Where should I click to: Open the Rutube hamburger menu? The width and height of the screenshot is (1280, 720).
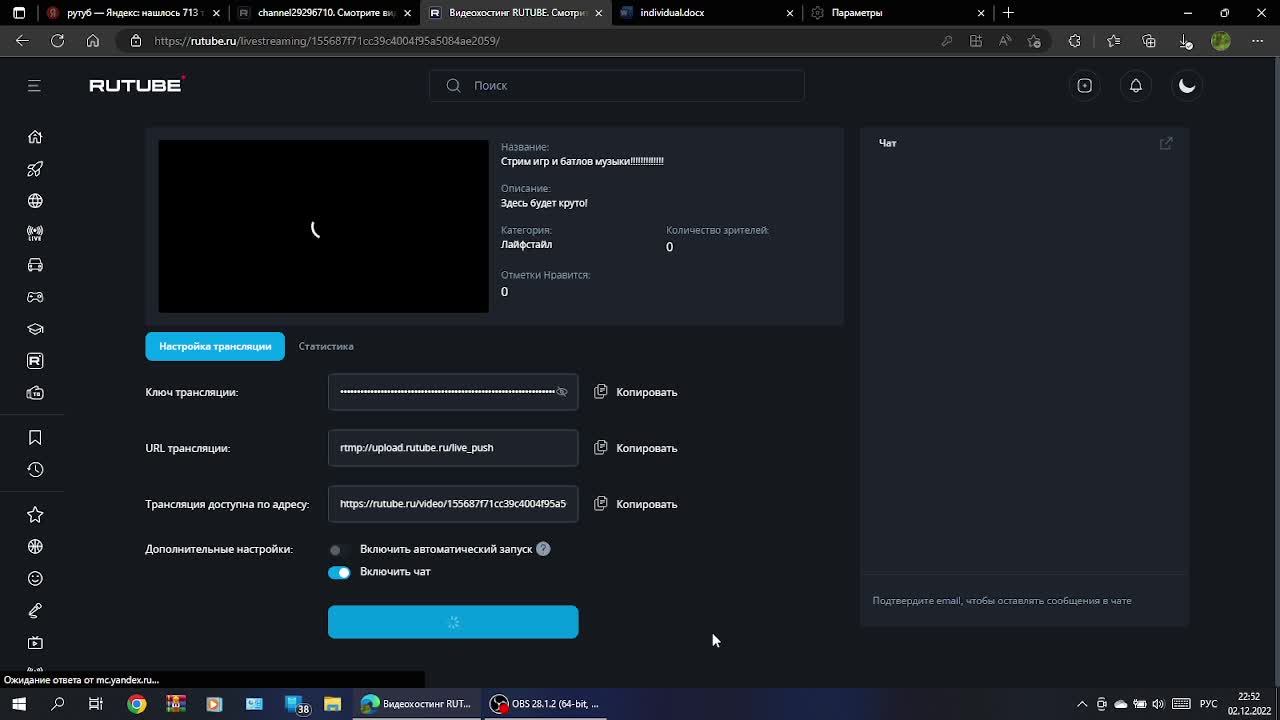click(34, 86)
